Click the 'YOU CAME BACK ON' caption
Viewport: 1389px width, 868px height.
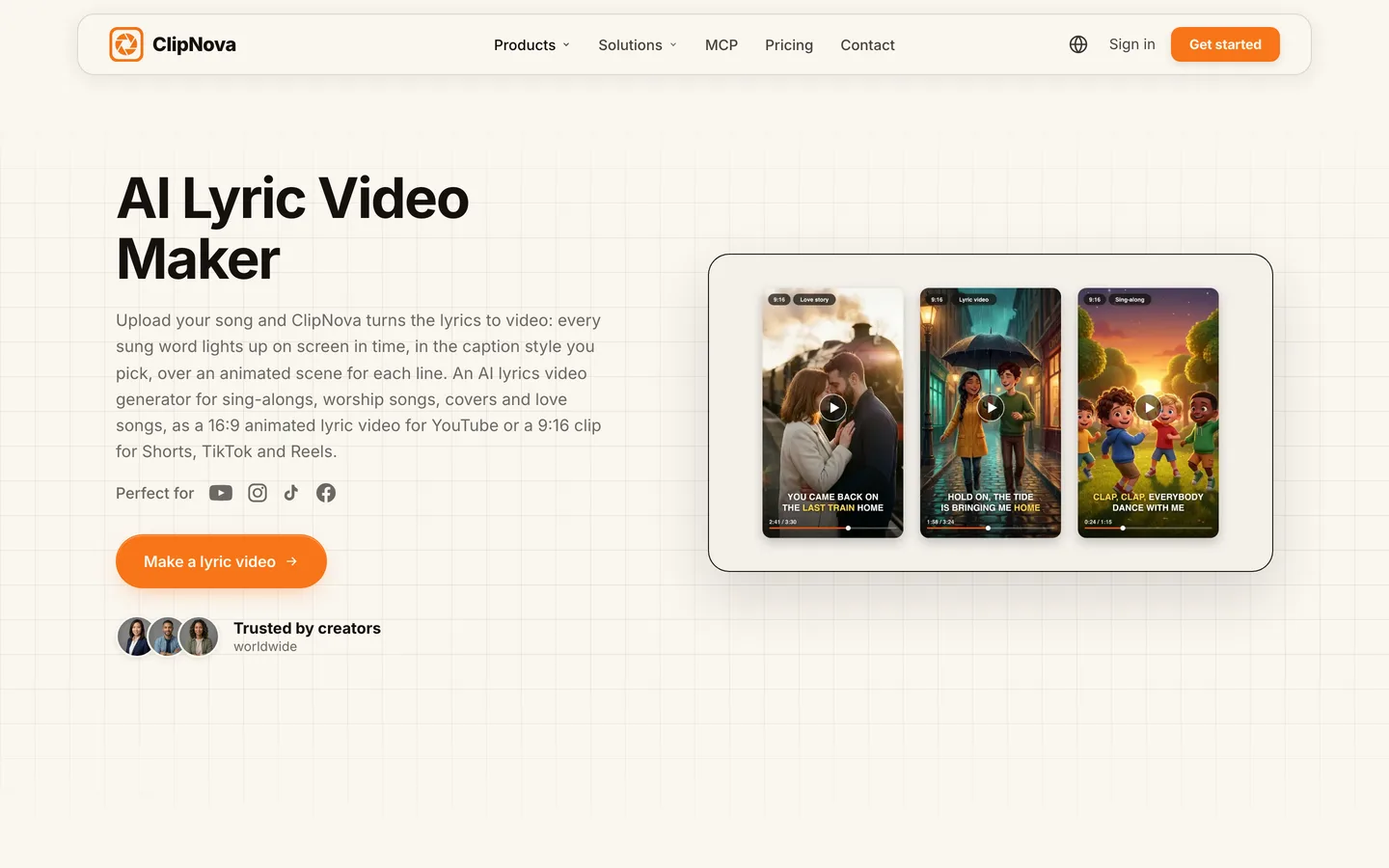(x=832, y=497)
